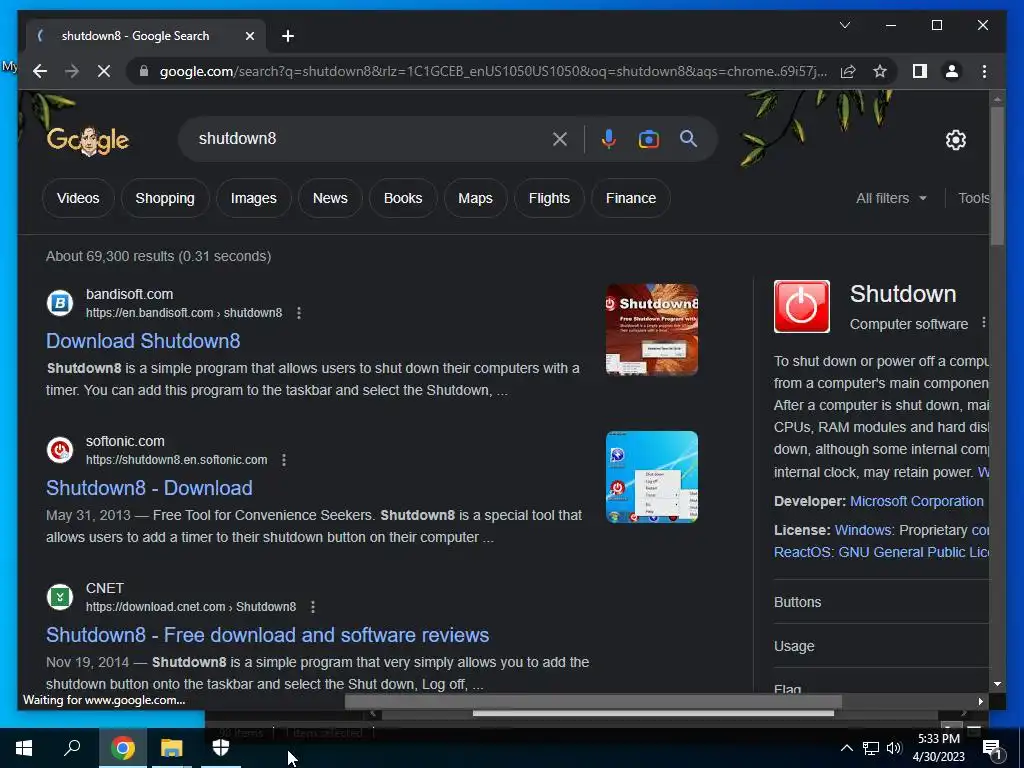Switch to Finance results
This screenshot has width=1024, height=768.
[x=631, y=198]
